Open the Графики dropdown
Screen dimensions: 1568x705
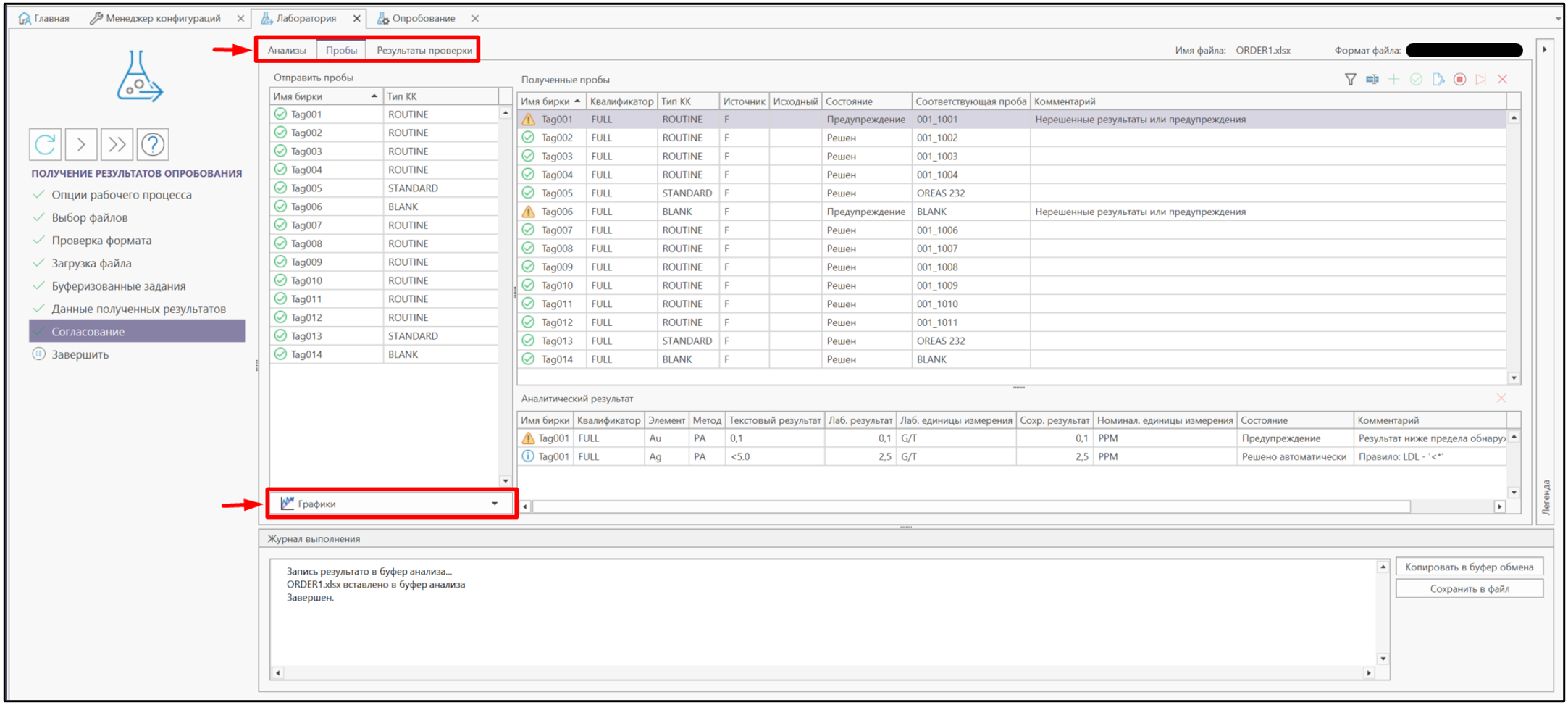(390, 504)
